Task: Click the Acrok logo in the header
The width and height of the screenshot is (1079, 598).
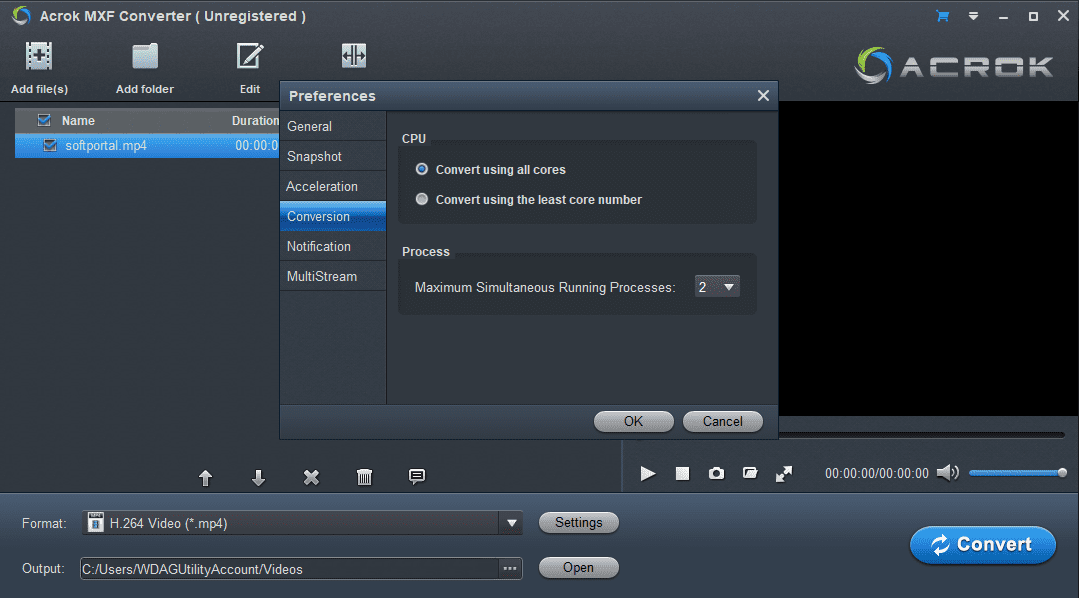Action: tap(953, 66)
